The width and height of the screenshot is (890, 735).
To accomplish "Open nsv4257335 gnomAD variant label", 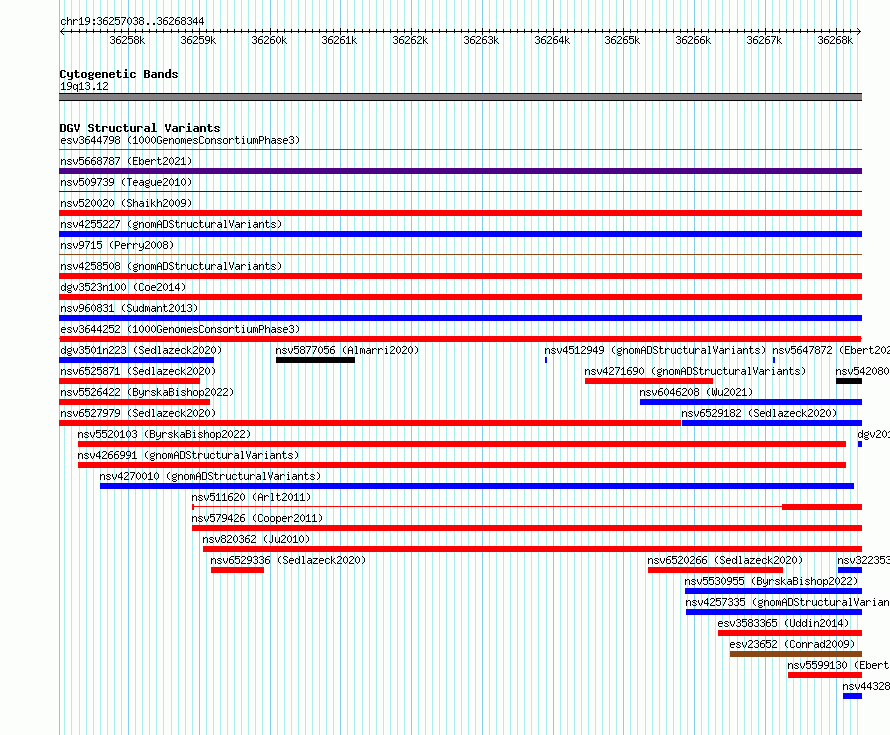I will 787,602.
